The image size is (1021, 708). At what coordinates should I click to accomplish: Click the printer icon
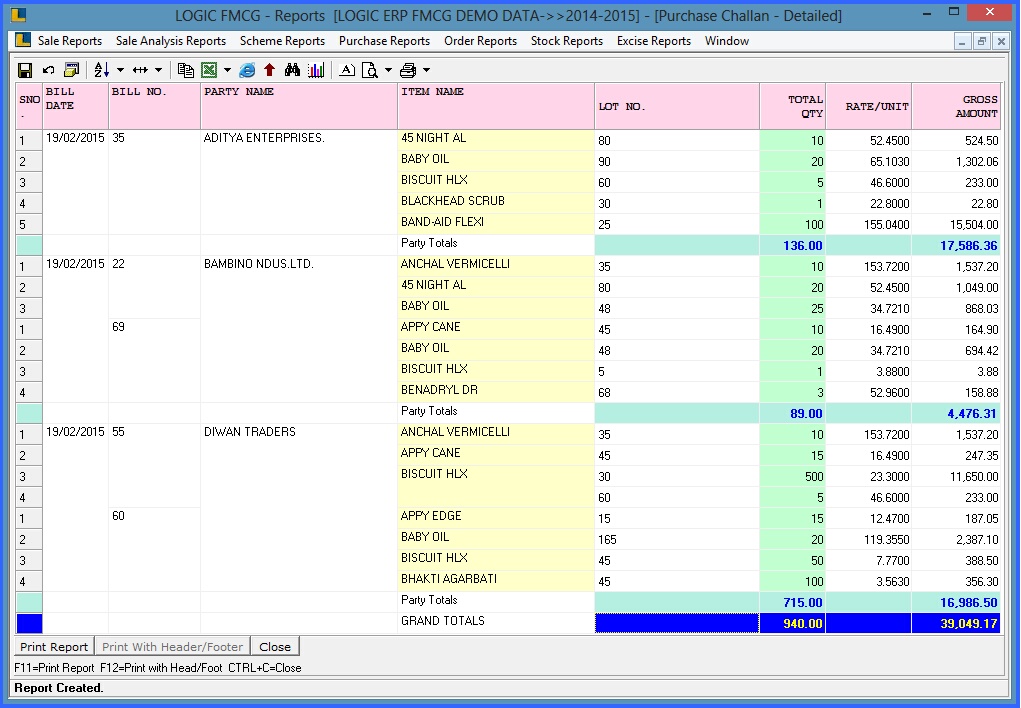[408, 70]
